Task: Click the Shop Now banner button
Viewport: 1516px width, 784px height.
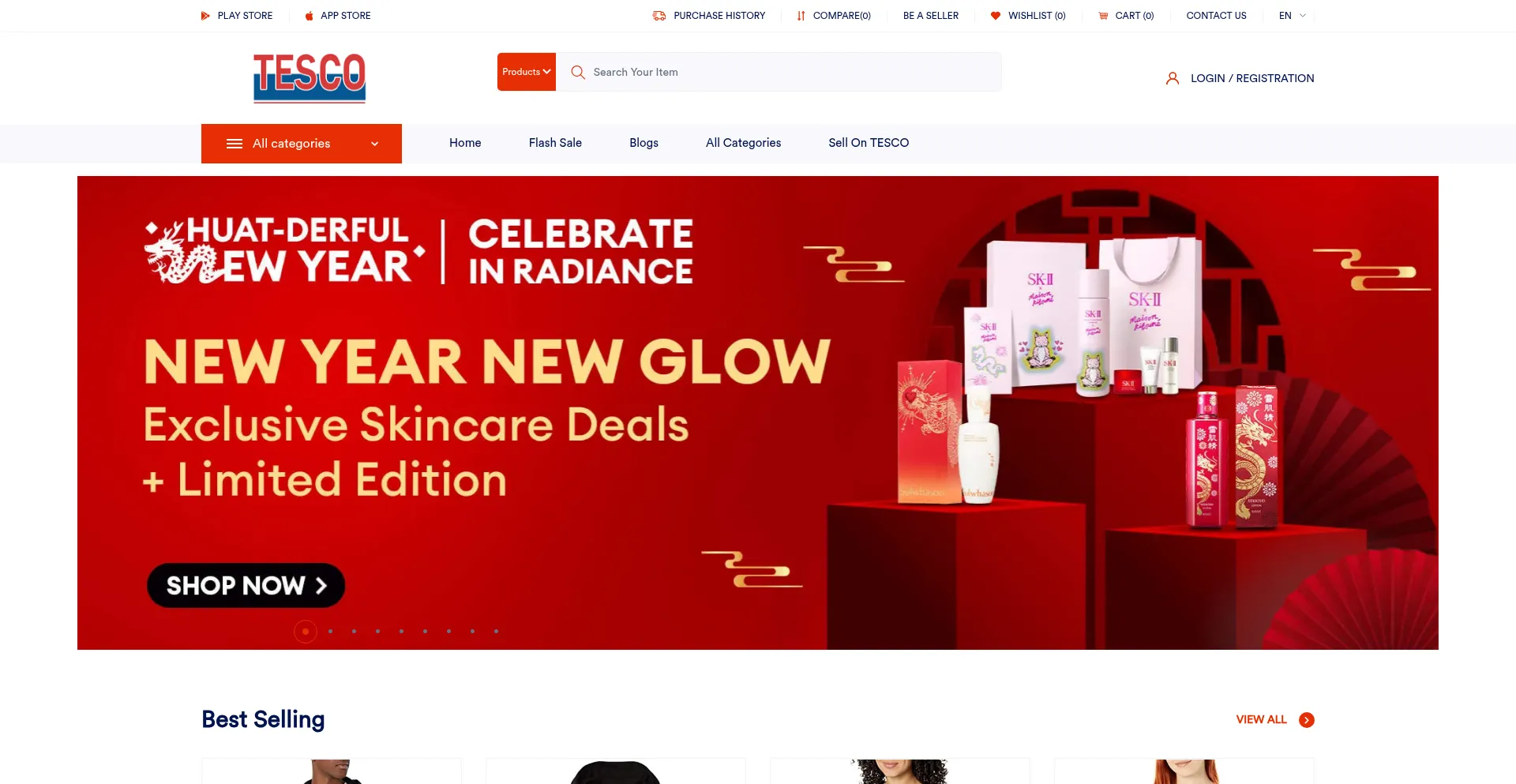Action: 246,585
